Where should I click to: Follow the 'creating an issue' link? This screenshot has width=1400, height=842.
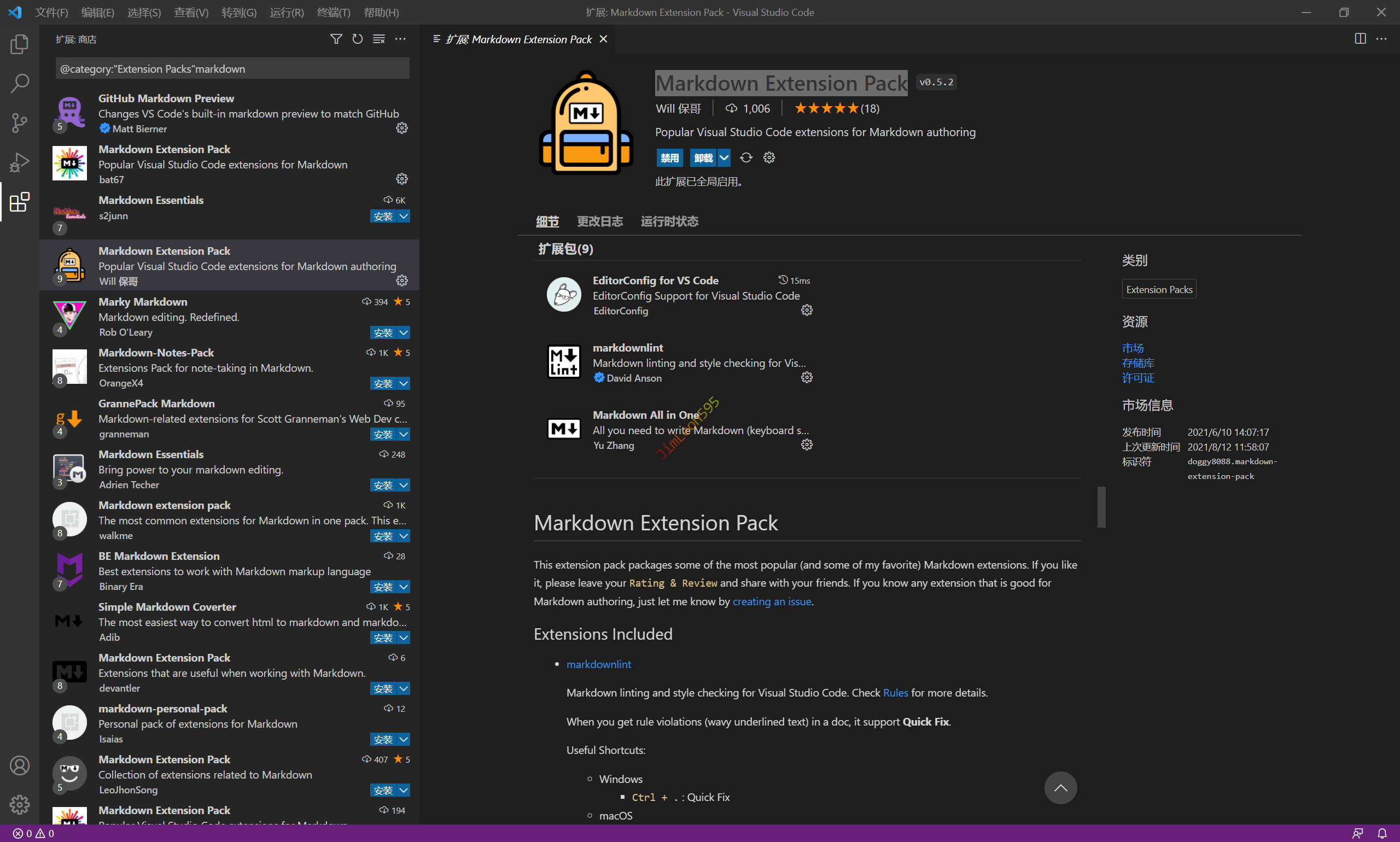click(x=771, y=601)
